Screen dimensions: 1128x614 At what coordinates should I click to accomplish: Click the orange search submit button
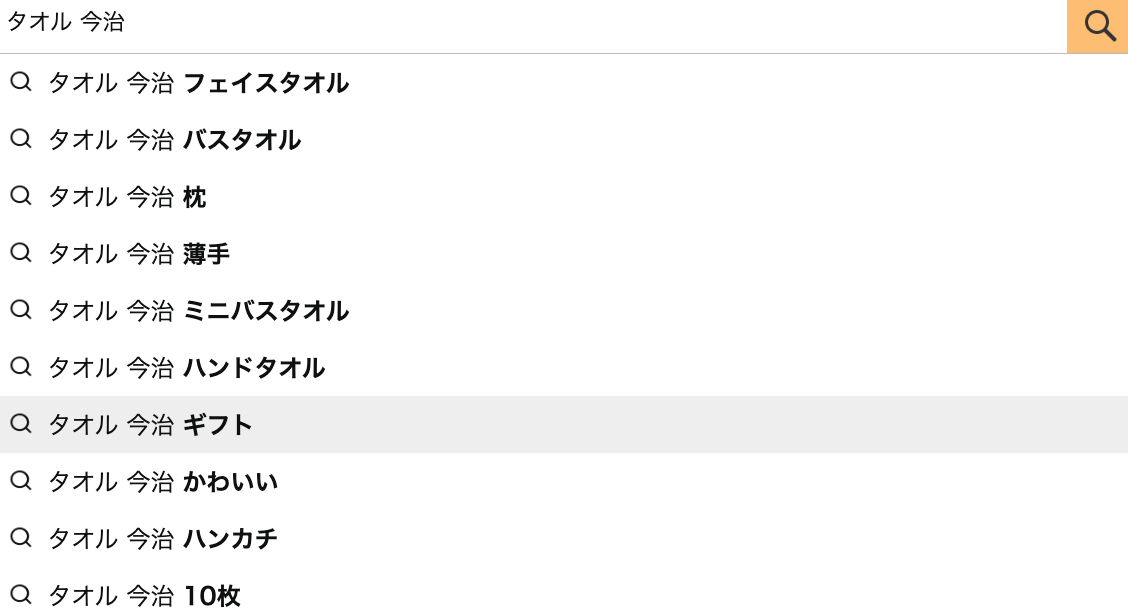[x=1098, y=26]
